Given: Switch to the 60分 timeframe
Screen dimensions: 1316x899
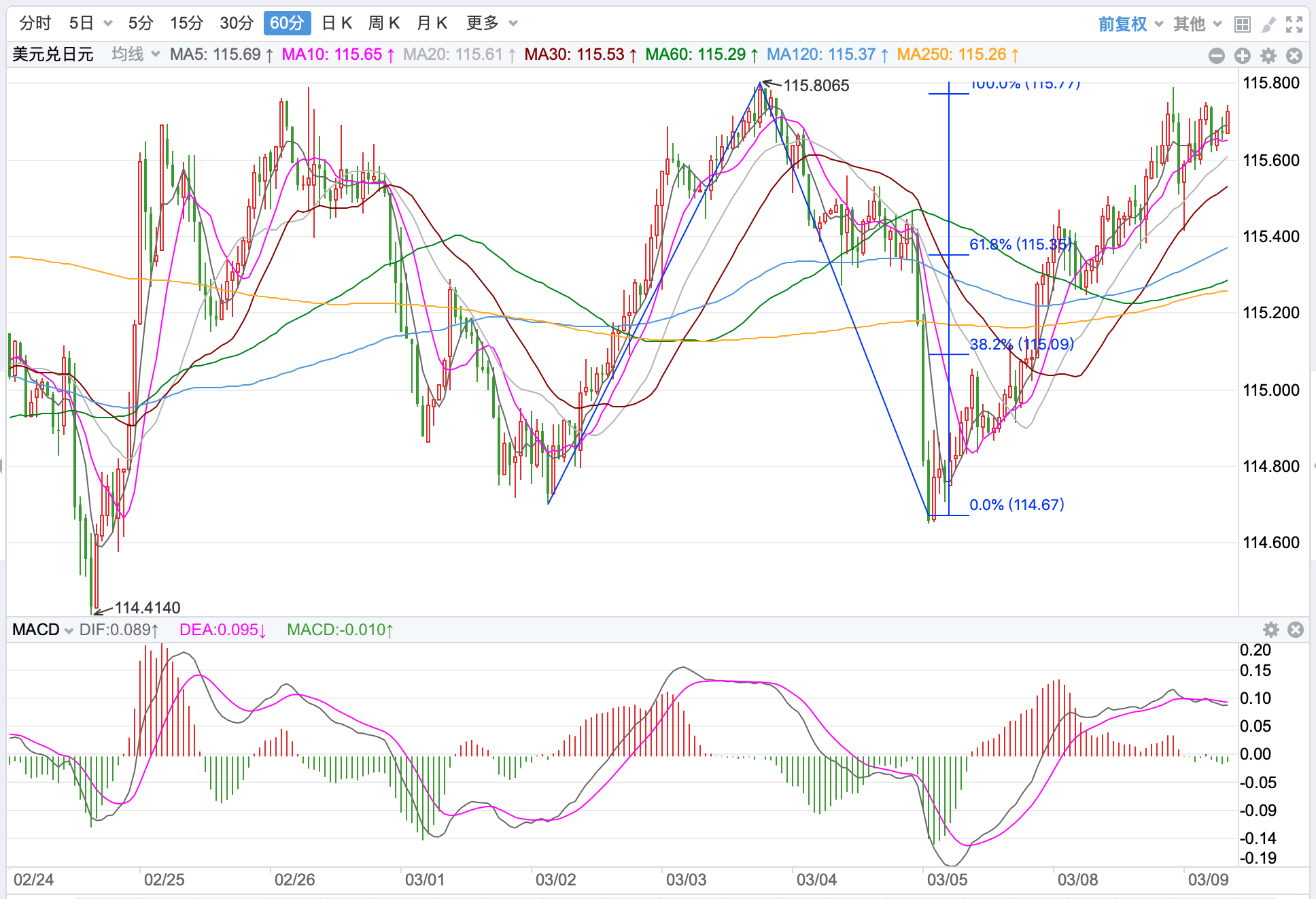Looking at the screenshot, I should click(x=287, y=23).
